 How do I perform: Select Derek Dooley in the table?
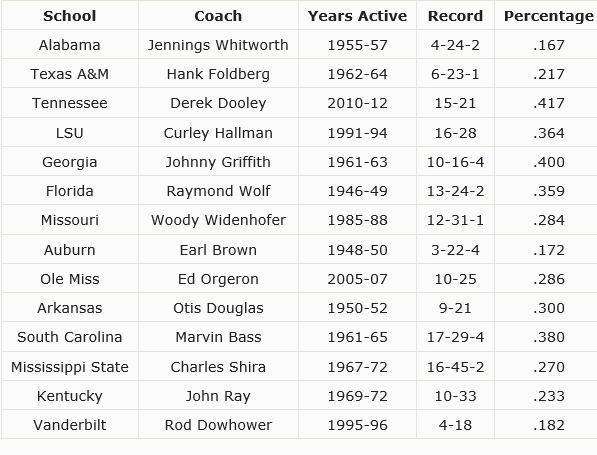click(x=218, y=103)
